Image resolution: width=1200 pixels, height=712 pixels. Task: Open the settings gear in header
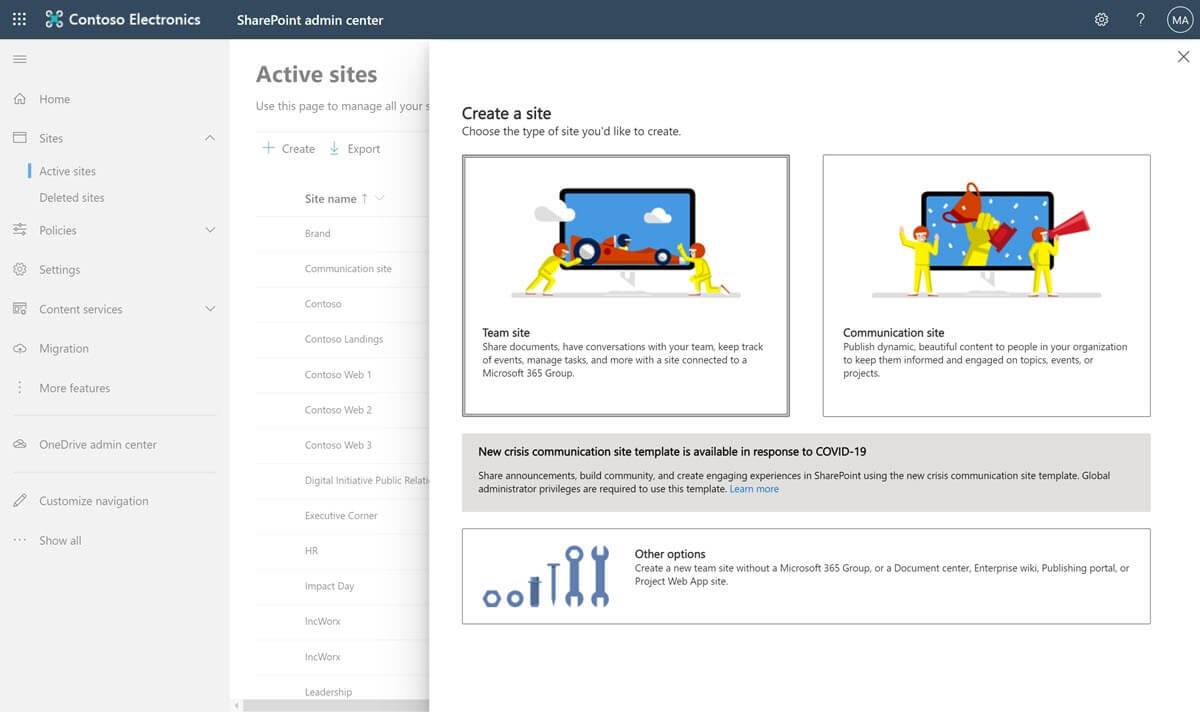click(x=1101, y=19)
